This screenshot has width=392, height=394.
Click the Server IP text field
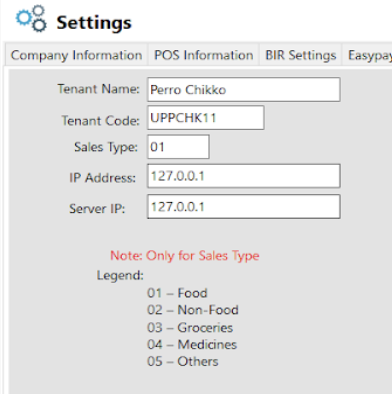244,207
